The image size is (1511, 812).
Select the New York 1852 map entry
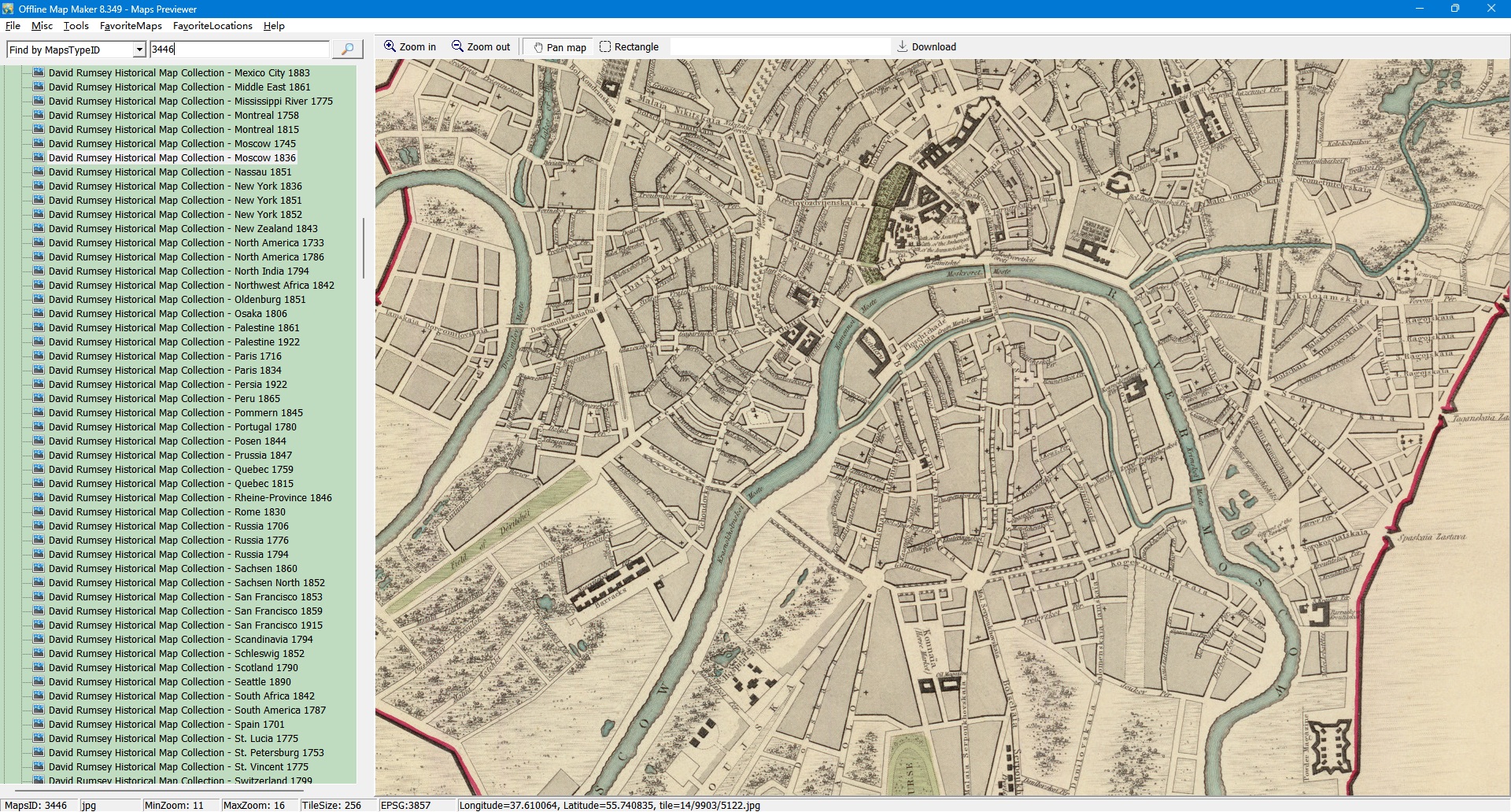pyautogui.click(x=175, y=215)
